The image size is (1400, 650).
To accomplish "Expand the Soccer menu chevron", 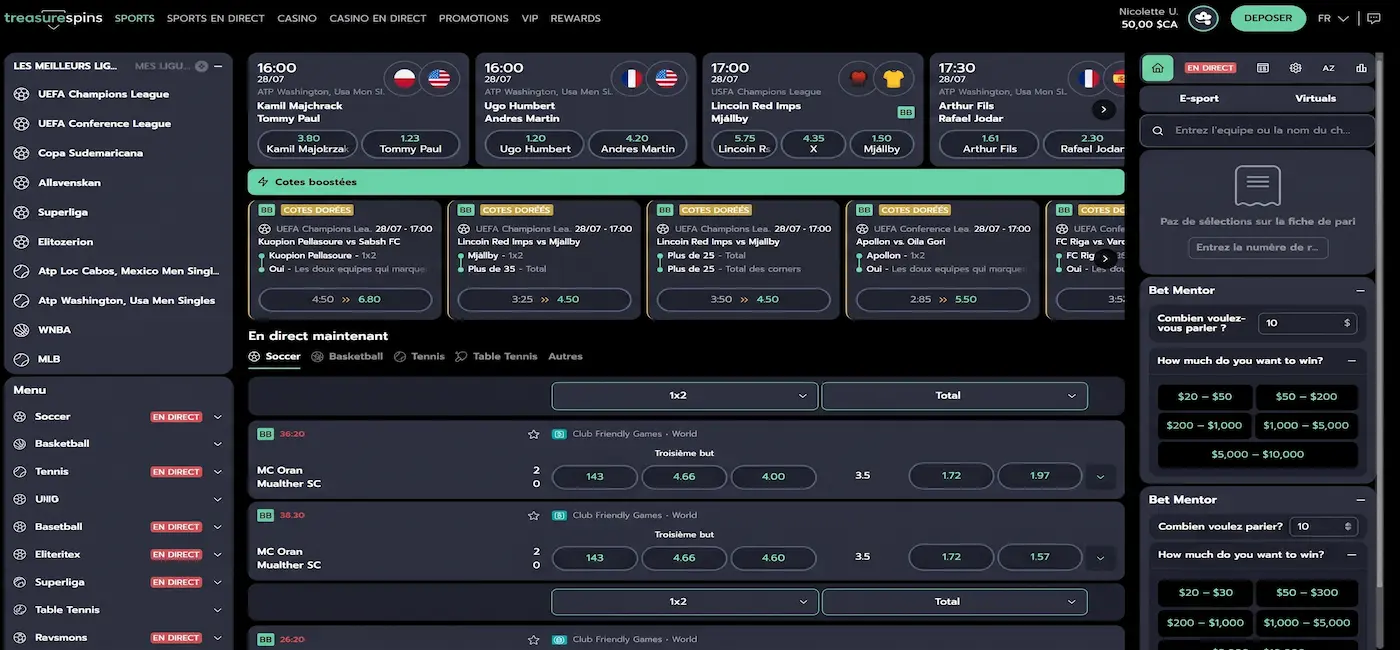I will [218, 417].
